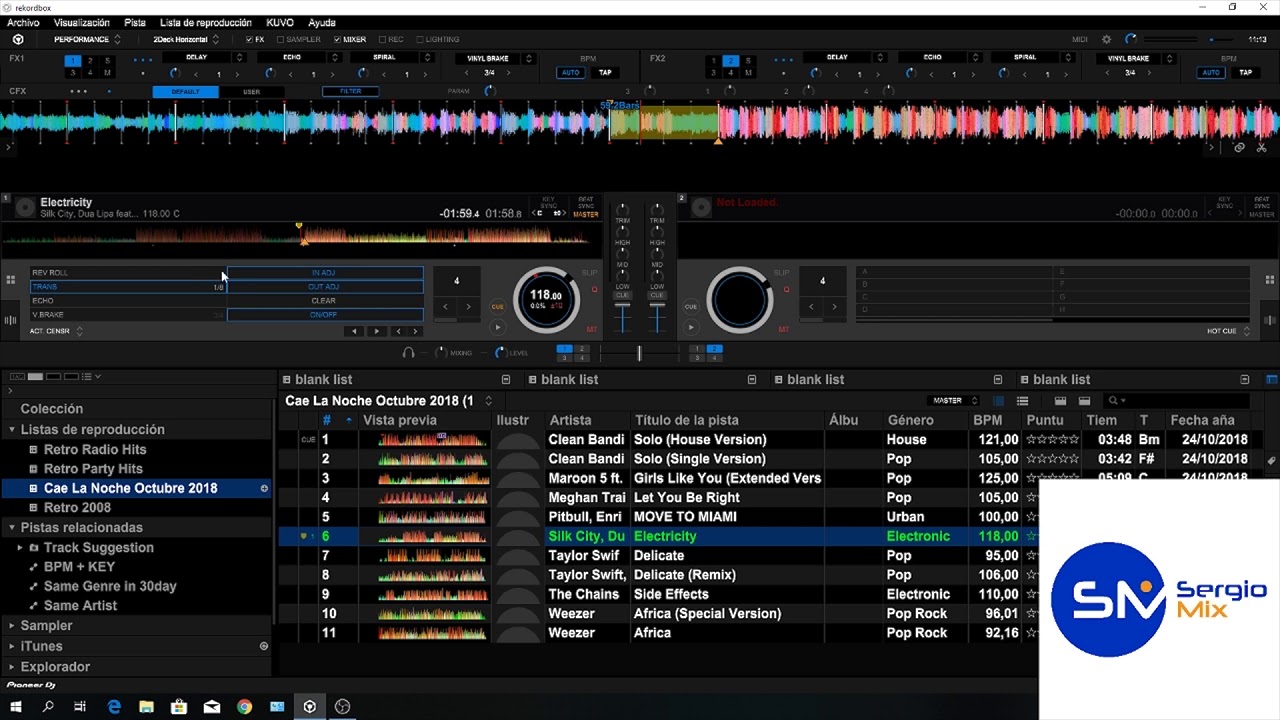
Task: Select Retro Party Hits playlist
Action: click(x=93, y=469)
